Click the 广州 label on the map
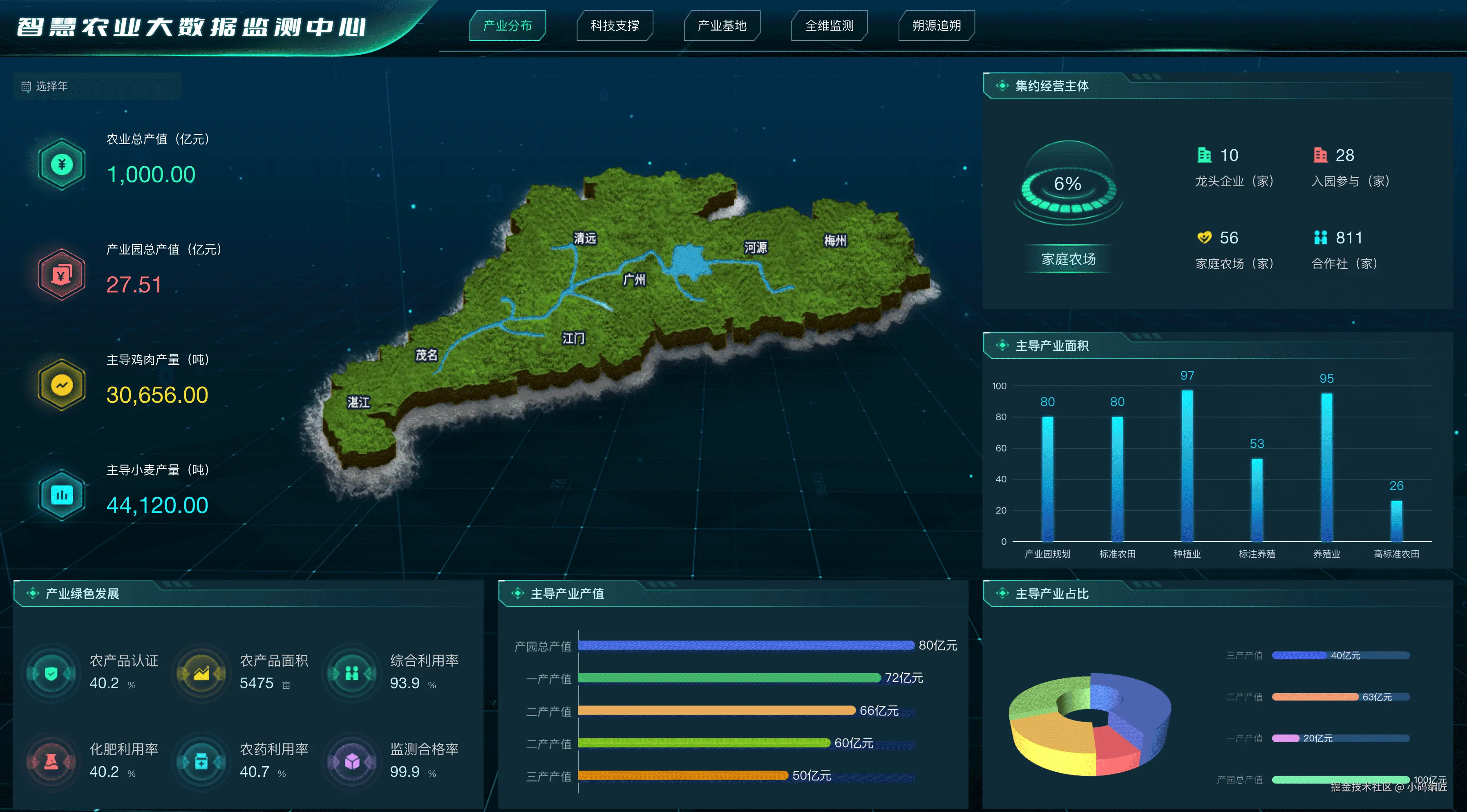The image size is (1467, 812). [634, 280]
